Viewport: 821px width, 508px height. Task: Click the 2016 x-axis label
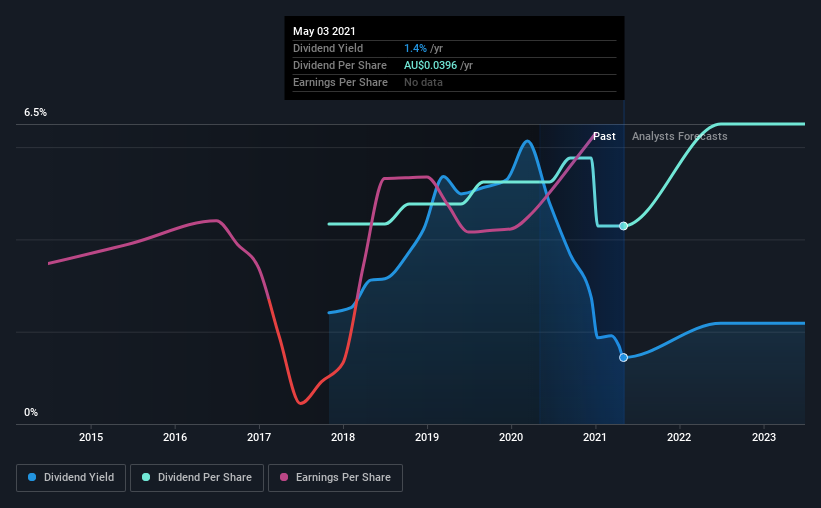[x=175, y=437]
